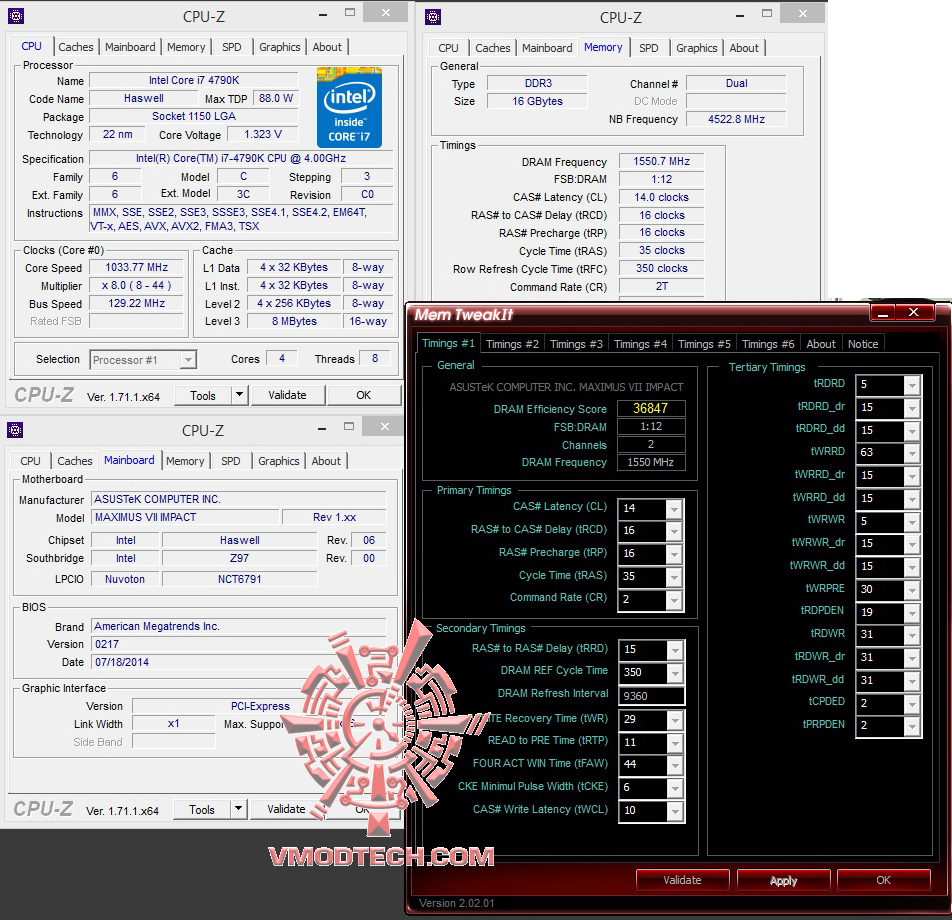
Task: Expand CAS# Write Latency (tWCL) dropdown
Action: coord(675,812)
